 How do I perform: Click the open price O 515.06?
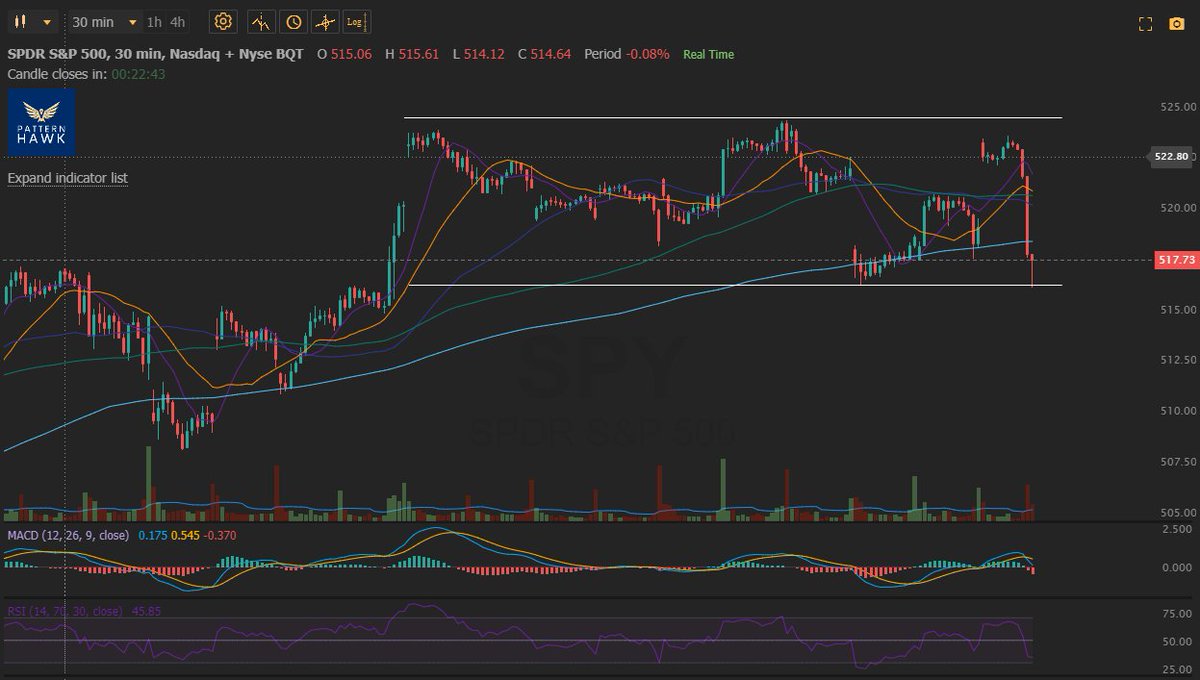344,54
